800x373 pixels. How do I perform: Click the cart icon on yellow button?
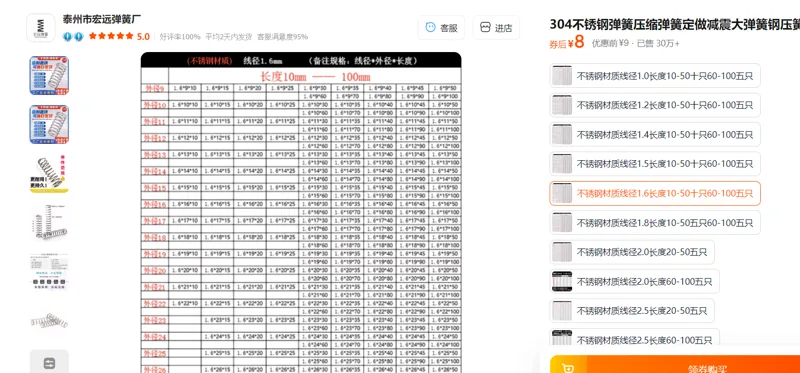(x=567, y=367)
